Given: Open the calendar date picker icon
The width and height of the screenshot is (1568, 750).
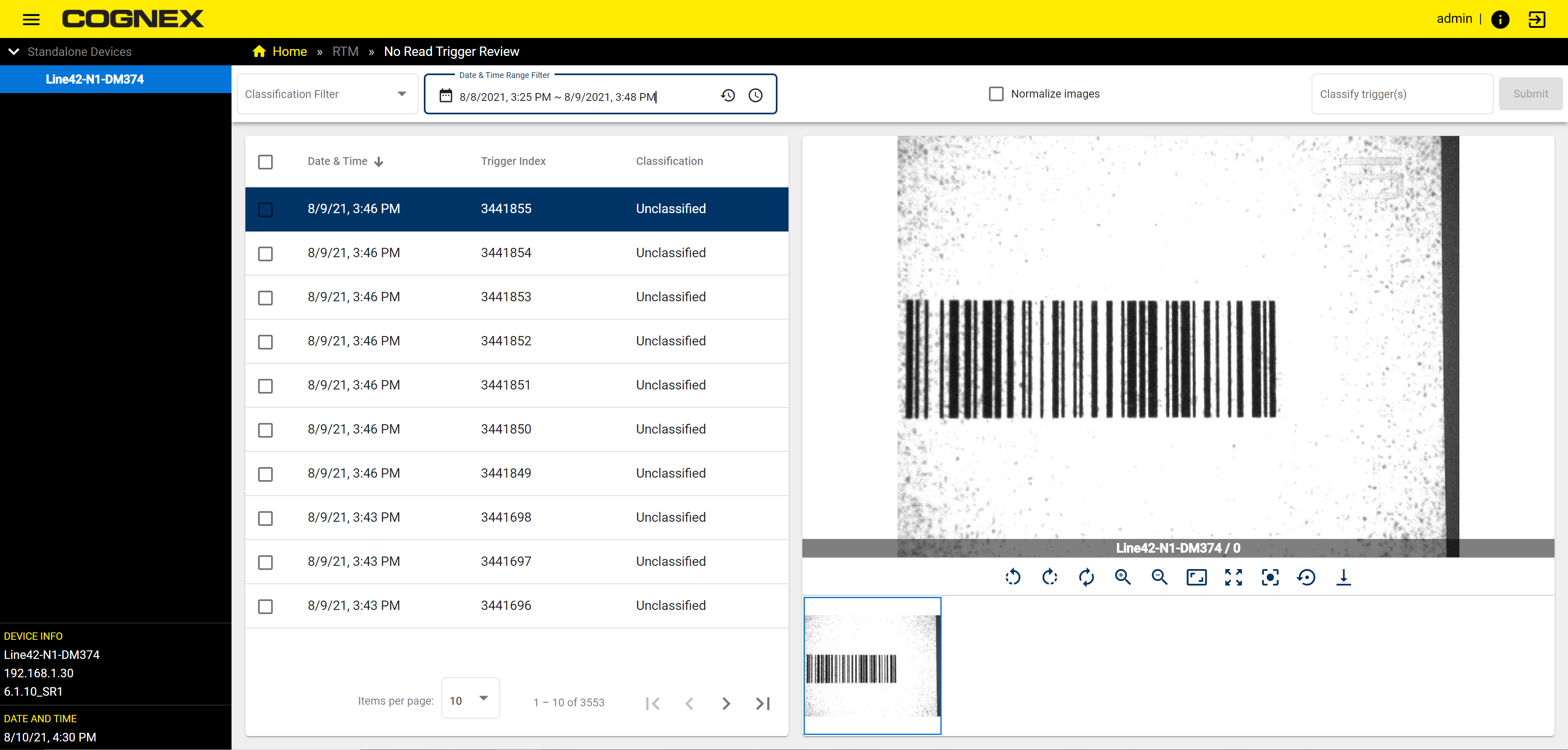Looking at the screenshot, I should pyautogui.click(x=445, y=96).
